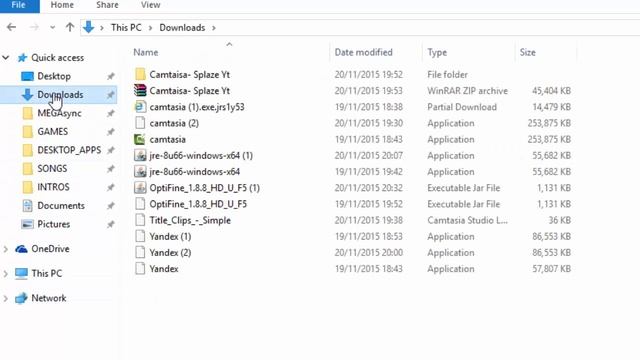Open the recent locations dropdown arrow
The width and height of the screenshot is (640, 360).
point(52,28)
